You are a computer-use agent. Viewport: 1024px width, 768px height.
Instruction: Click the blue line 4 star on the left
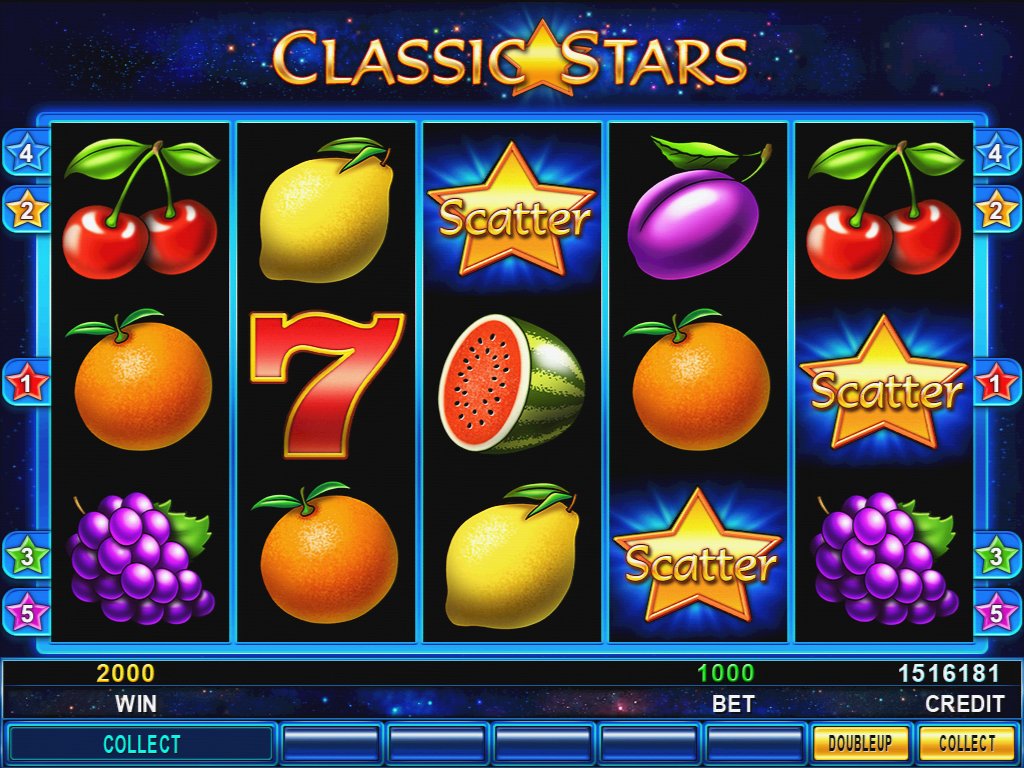[x=26, y=153]
